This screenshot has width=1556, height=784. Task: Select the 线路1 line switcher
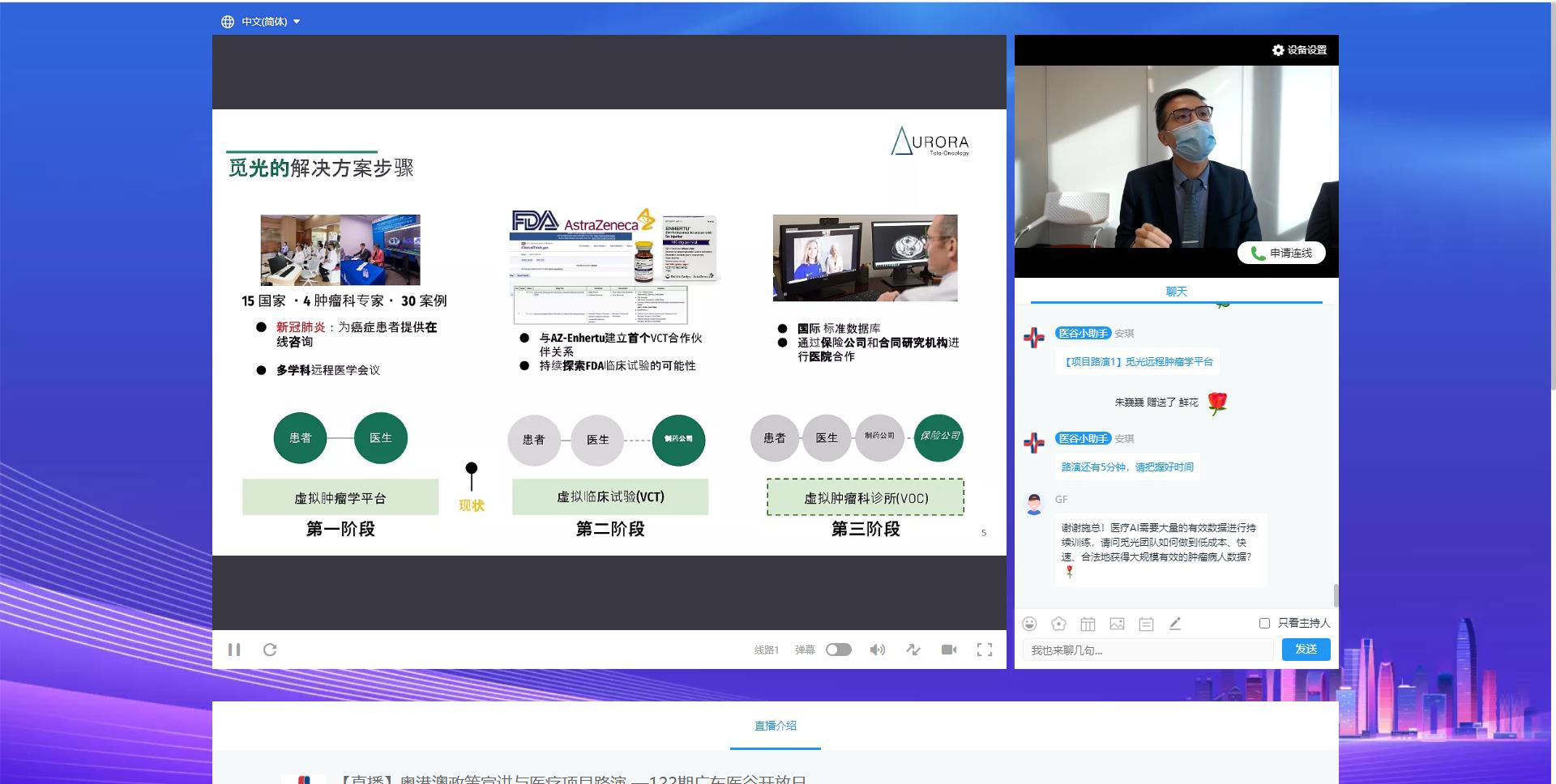[x=766, y=650]
